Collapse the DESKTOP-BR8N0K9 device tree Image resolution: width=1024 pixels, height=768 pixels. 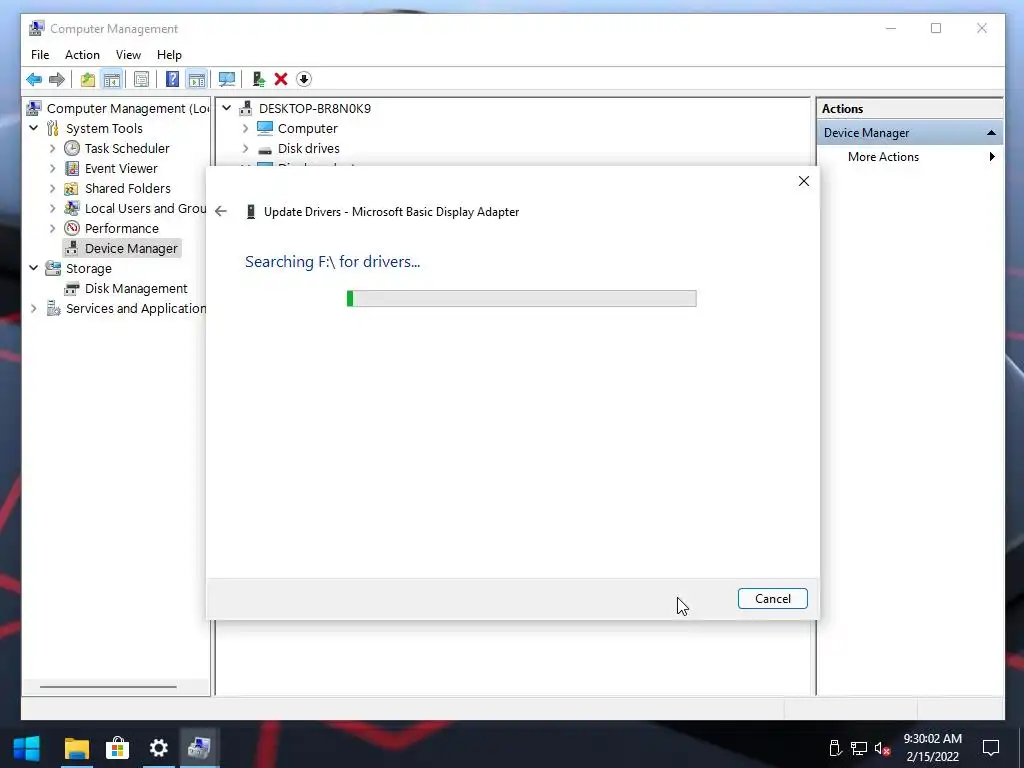(x=227, y=108)
